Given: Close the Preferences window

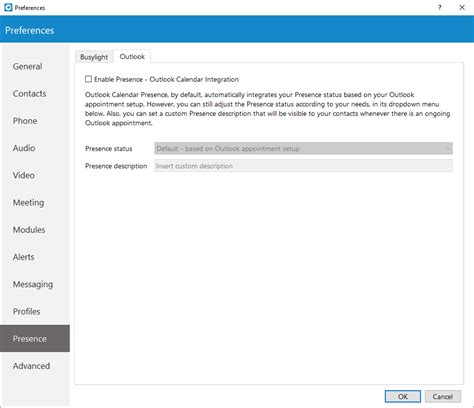Looking at the screenshot, I should [x=462, y=7].
